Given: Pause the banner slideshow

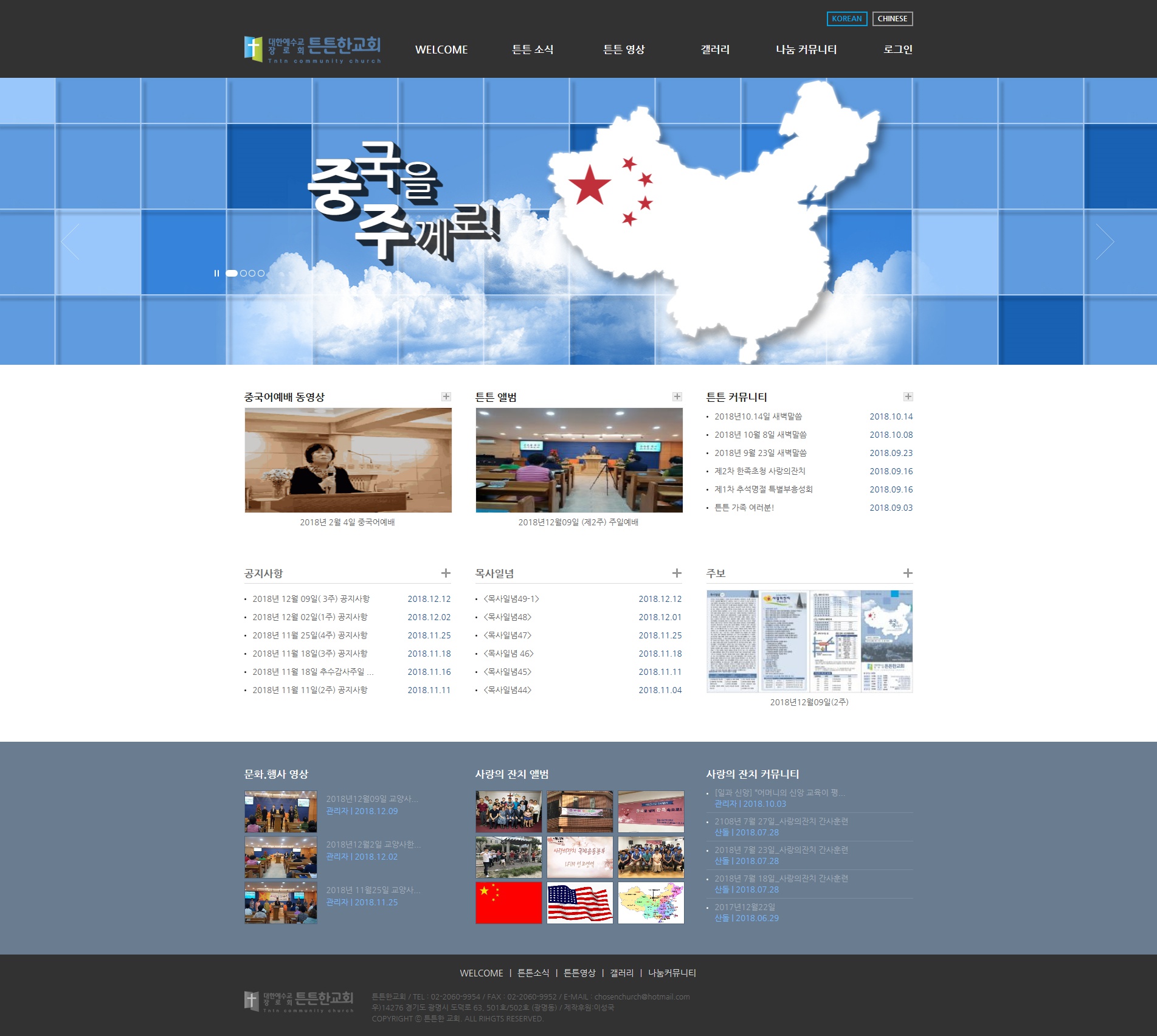Looking at the screenshot, I should pos(216,274).
